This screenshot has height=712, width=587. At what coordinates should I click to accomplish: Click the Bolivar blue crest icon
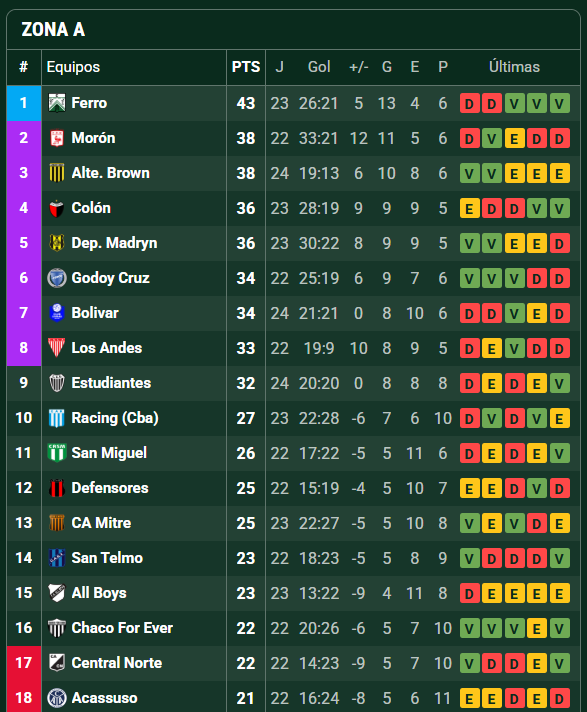[57, 313]
